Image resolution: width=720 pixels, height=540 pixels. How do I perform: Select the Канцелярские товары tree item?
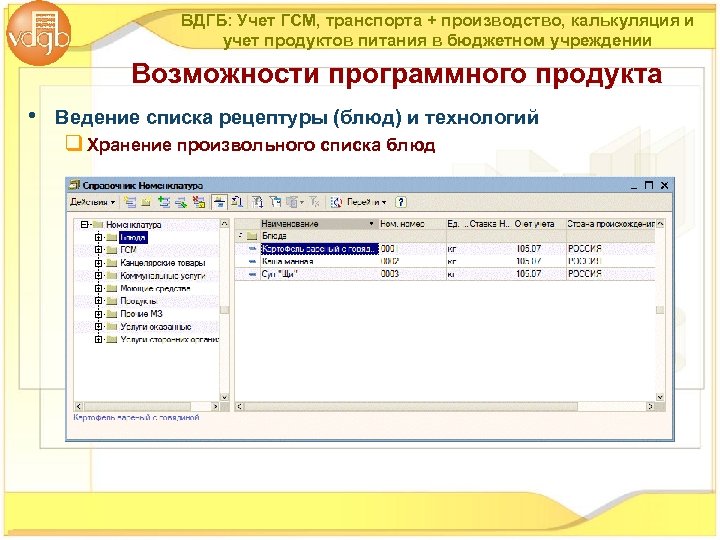pos(163,263)
